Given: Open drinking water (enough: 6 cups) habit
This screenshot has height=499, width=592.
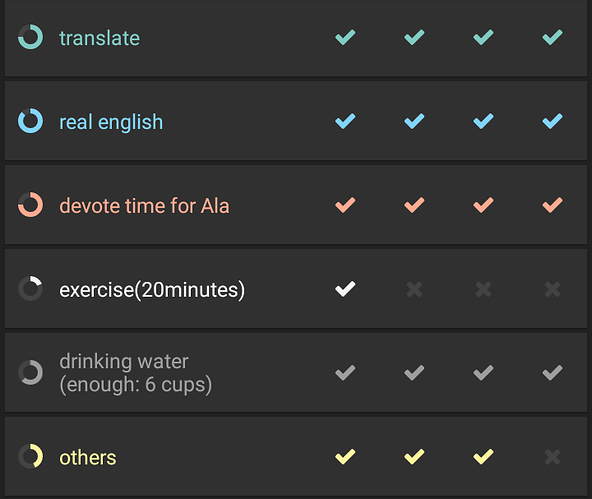Looking at the screenshot, I should point(136,373).
